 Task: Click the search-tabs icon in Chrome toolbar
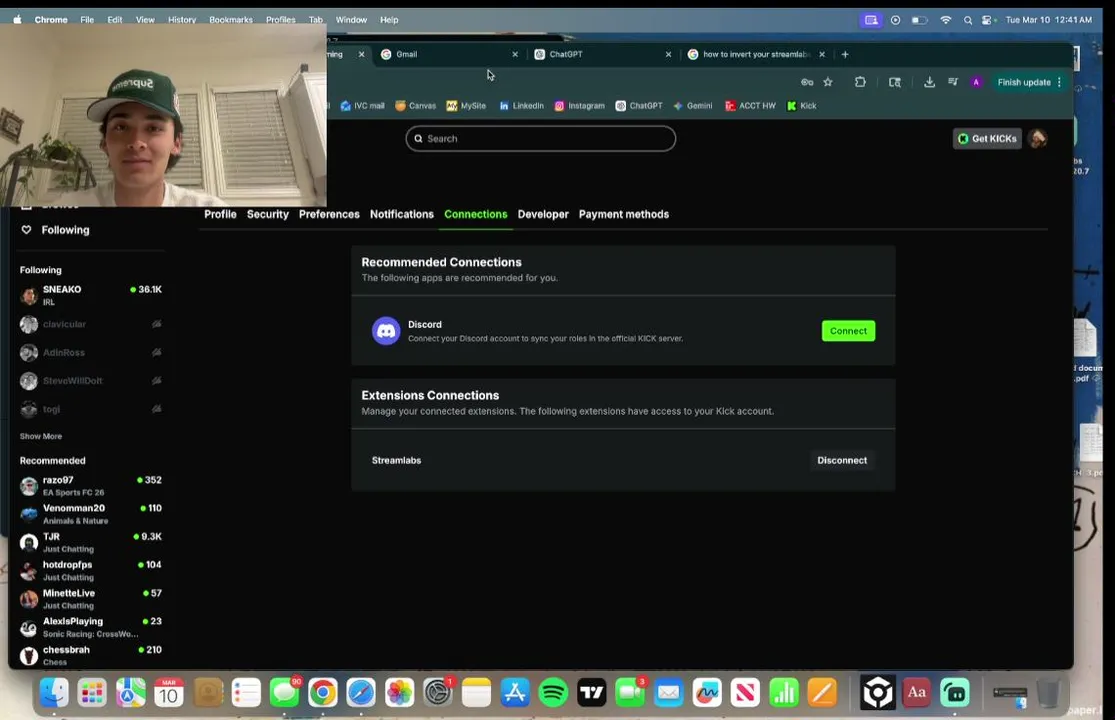point(895,82)
